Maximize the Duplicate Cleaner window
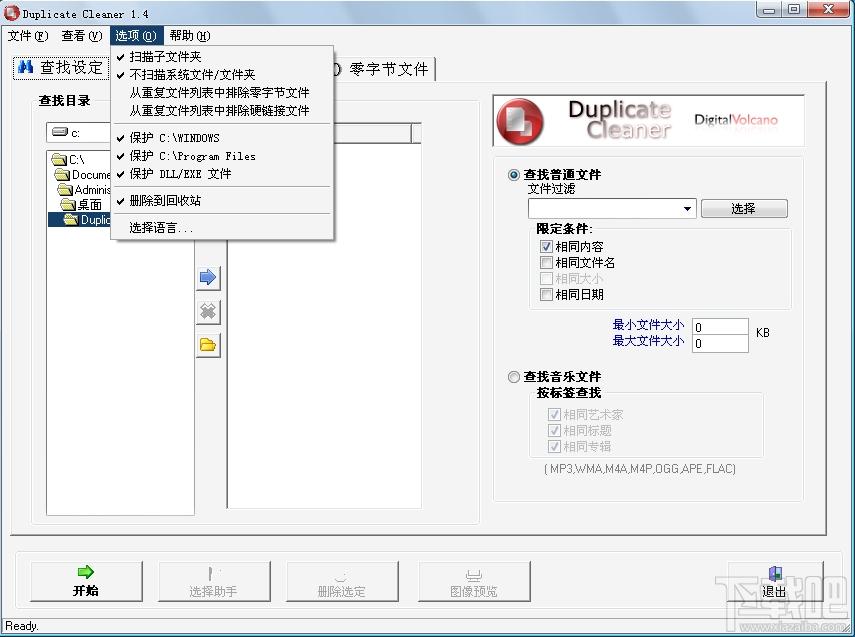Screen dimensions: 855x637 coord(794,9)
